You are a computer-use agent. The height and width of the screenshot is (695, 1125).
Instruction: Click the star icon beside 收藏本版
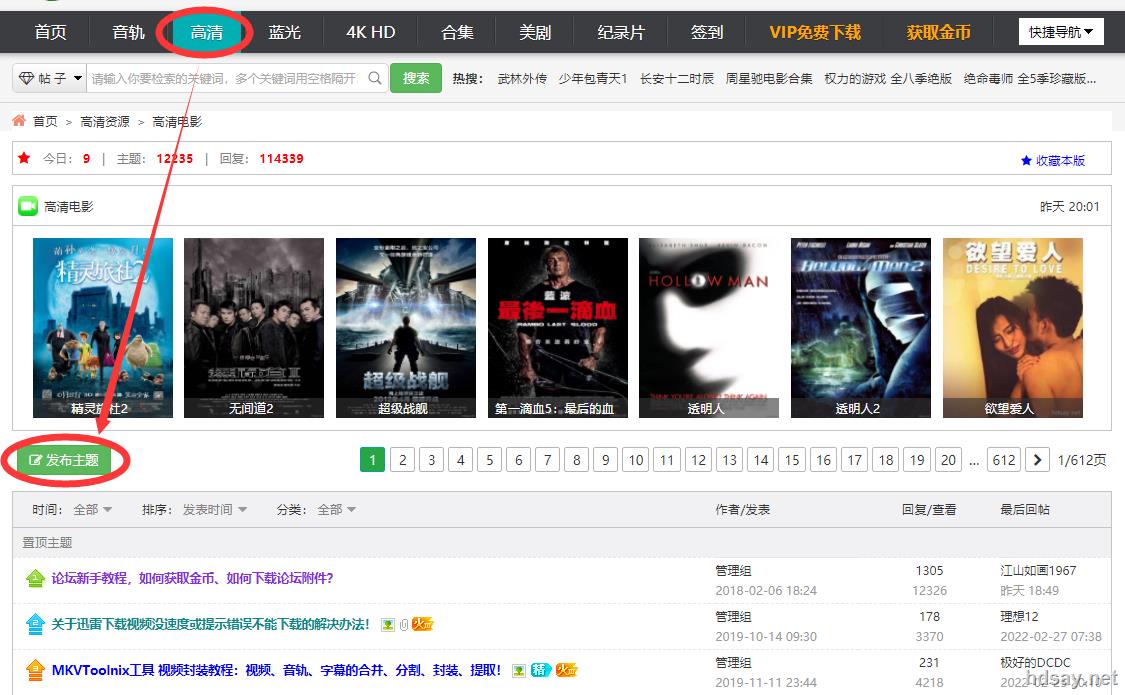coord(1026,160)
